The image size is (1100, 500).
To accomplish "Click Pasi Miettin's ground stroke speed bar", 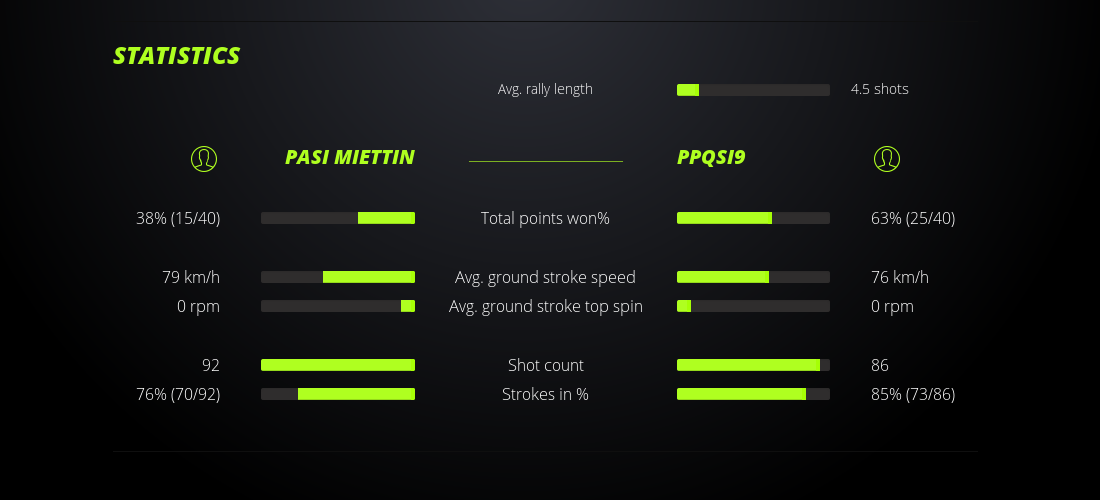I will (338, 277).
